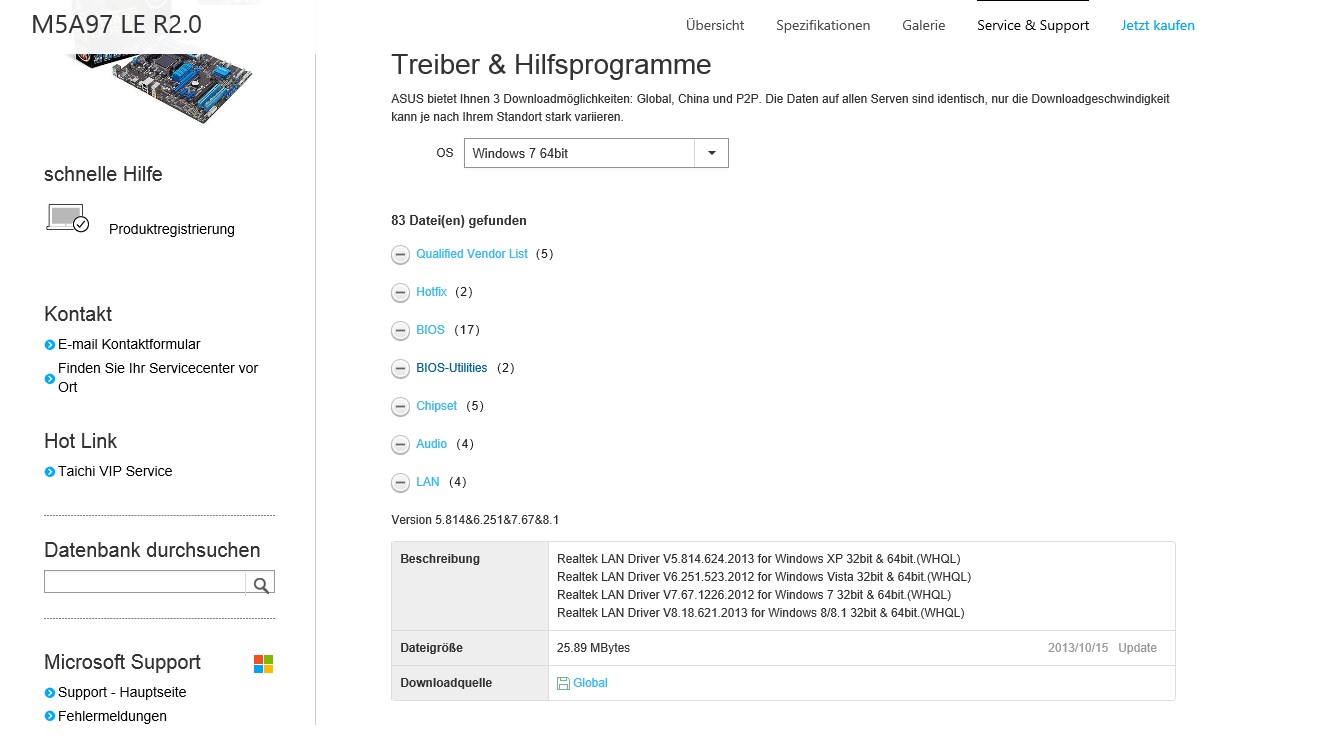The width and height of the screenshot is (1330, 754).
Task: Open the OS selection dropdown arrow
Action: pyautogui.click(x=711, y=153)
